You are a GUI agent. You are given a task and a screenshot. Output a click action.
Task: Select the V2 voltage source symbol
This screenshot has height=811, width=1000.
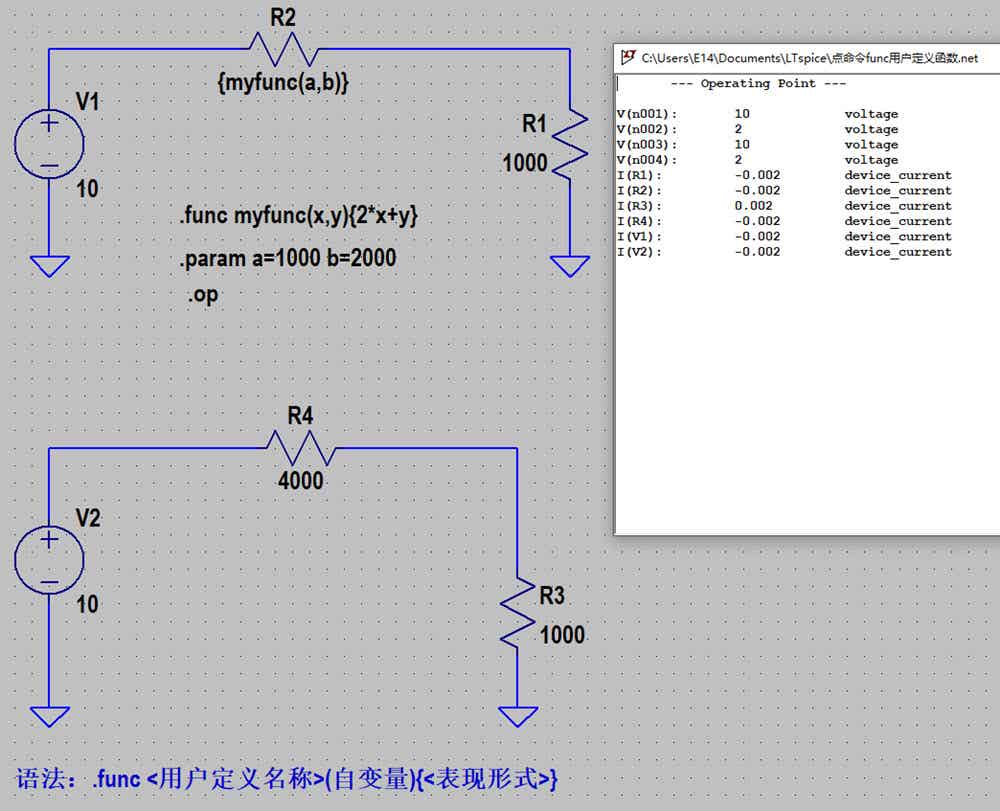(x=49, y=560)
